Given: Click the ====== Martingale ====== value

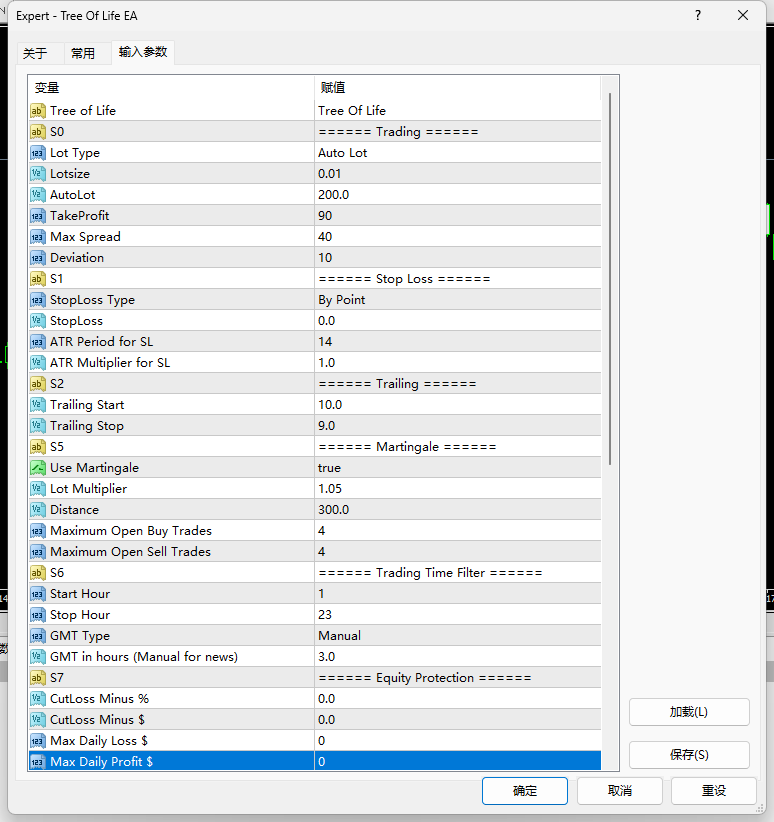Looking at the screenshot, I should pyautogui.click(x=407, y=447).
